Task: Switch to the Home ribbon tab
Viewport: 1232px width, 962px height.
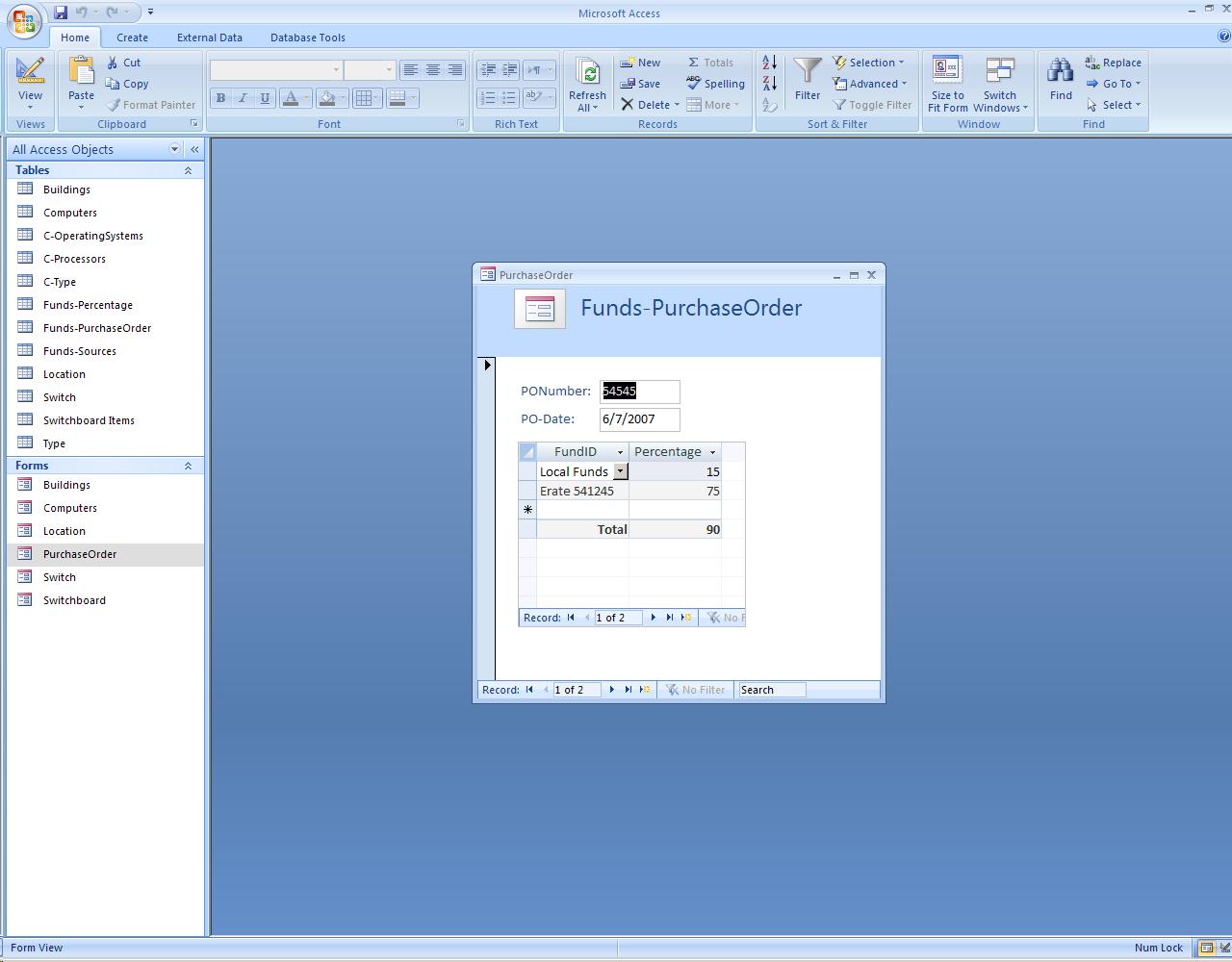Action: (x=75, y=38)
